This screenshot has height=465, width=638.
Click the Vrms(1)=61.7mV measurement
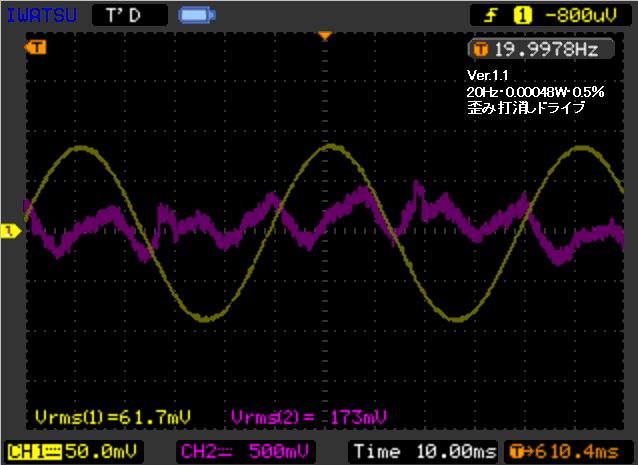click(x=113, y=417)
